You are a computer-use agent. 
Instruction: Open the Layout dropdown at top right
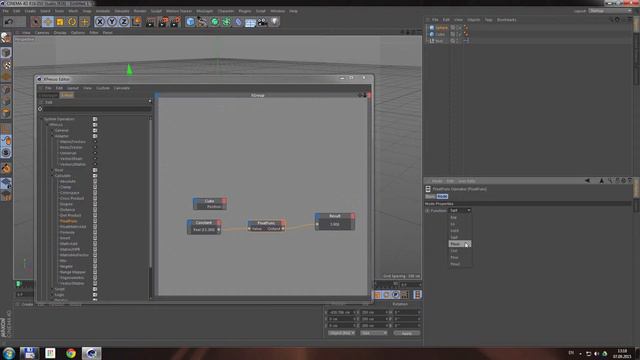(x=610, y=11)
